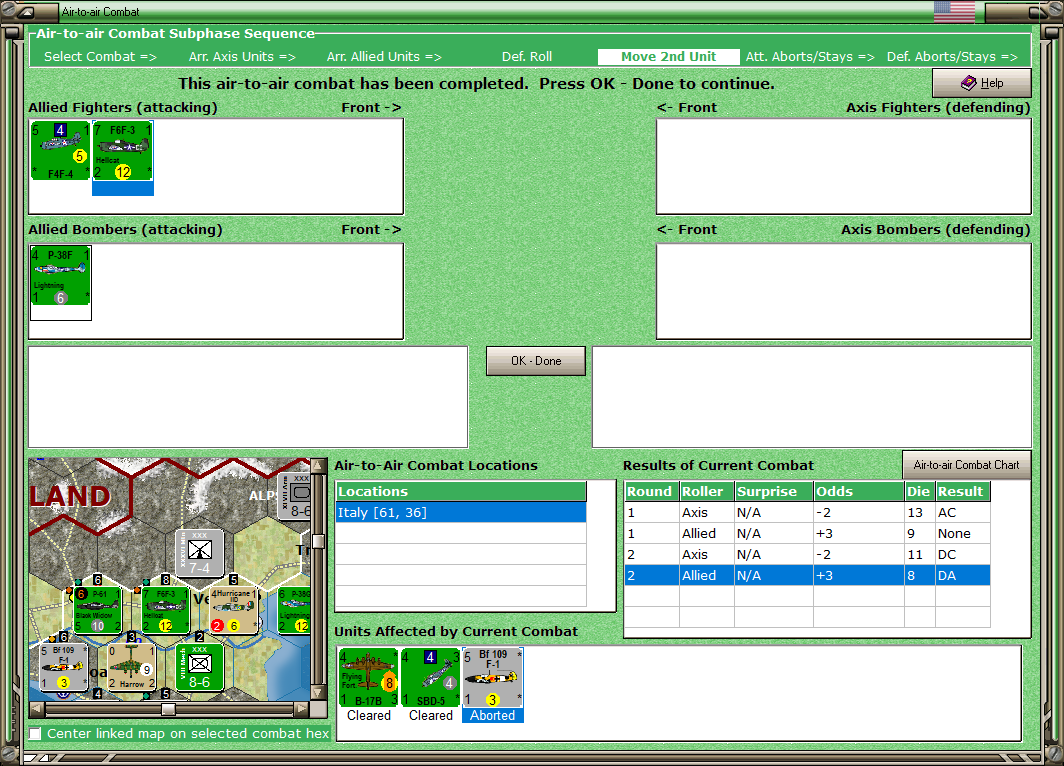Click OK - Done to continue

tap(536, 361)
